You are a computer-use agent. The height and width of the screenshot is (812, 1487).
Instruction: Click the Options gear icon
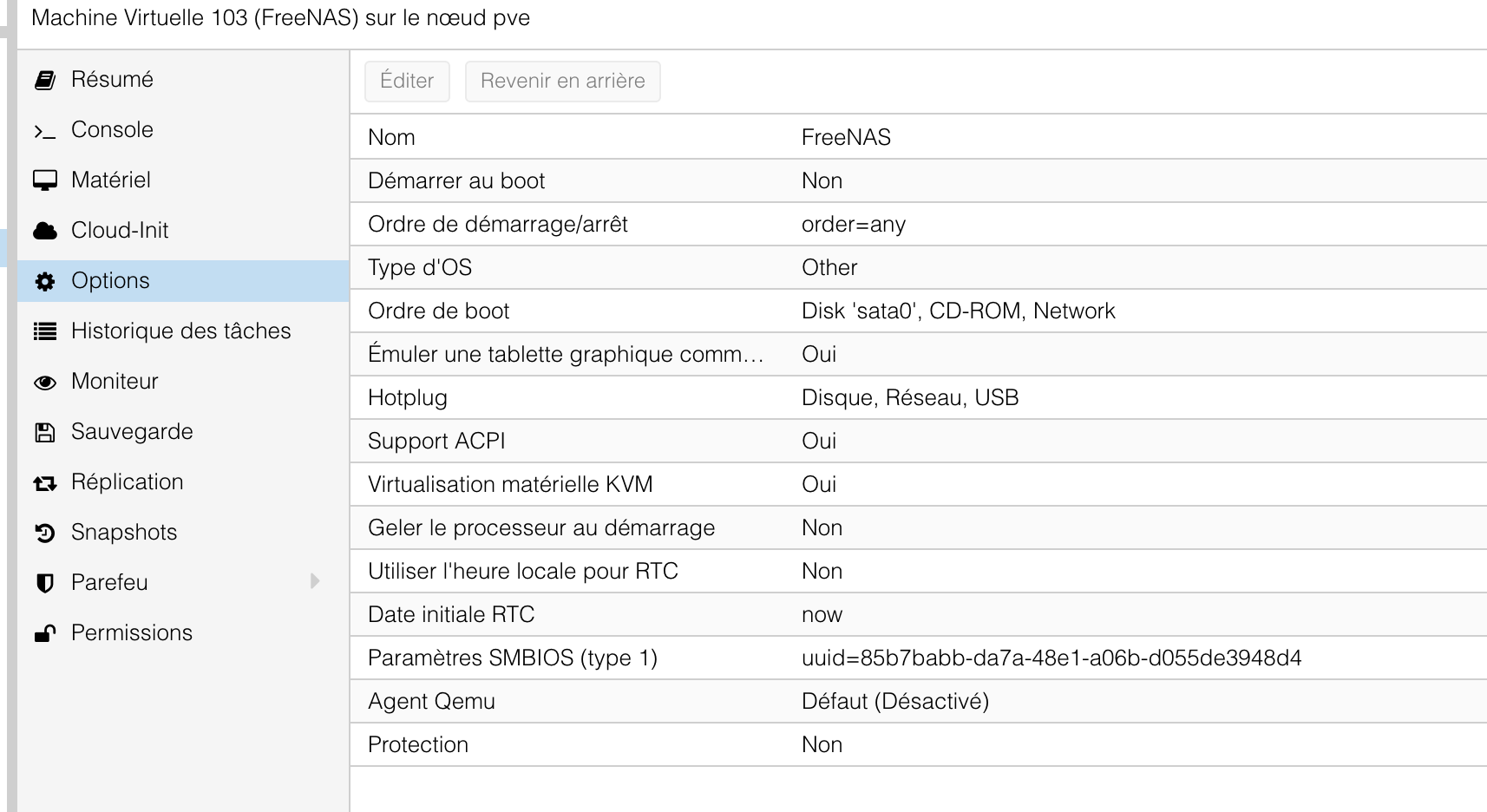tap(45, 281)
